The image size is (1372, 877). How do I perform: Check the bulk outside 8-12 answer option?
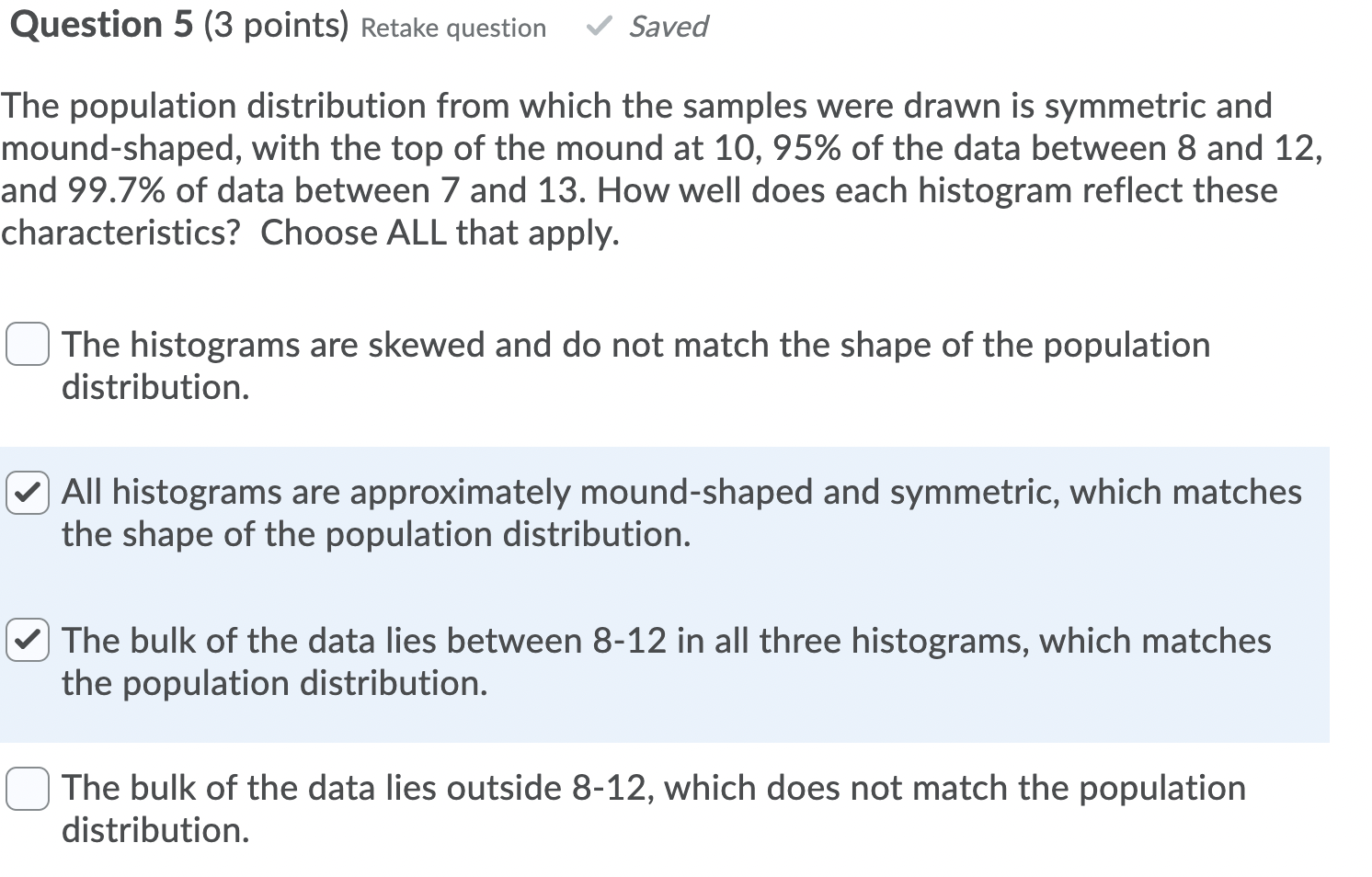(x=27, y=788)
